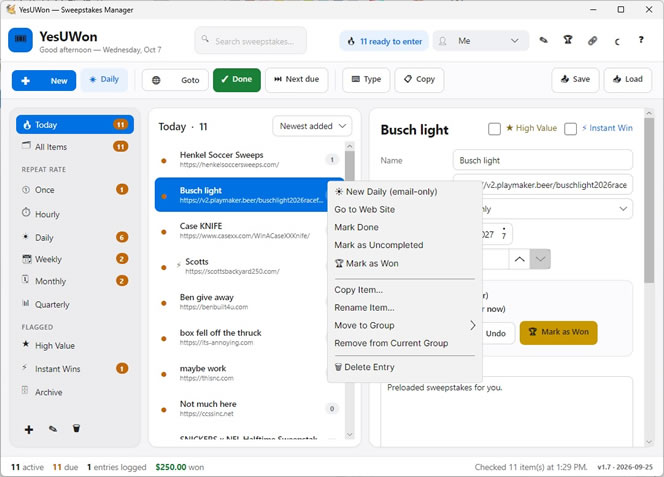The height and width of the screenshot is (477, 664).
Task: Click the Copy button in toolbar
Action: [419, 80]
